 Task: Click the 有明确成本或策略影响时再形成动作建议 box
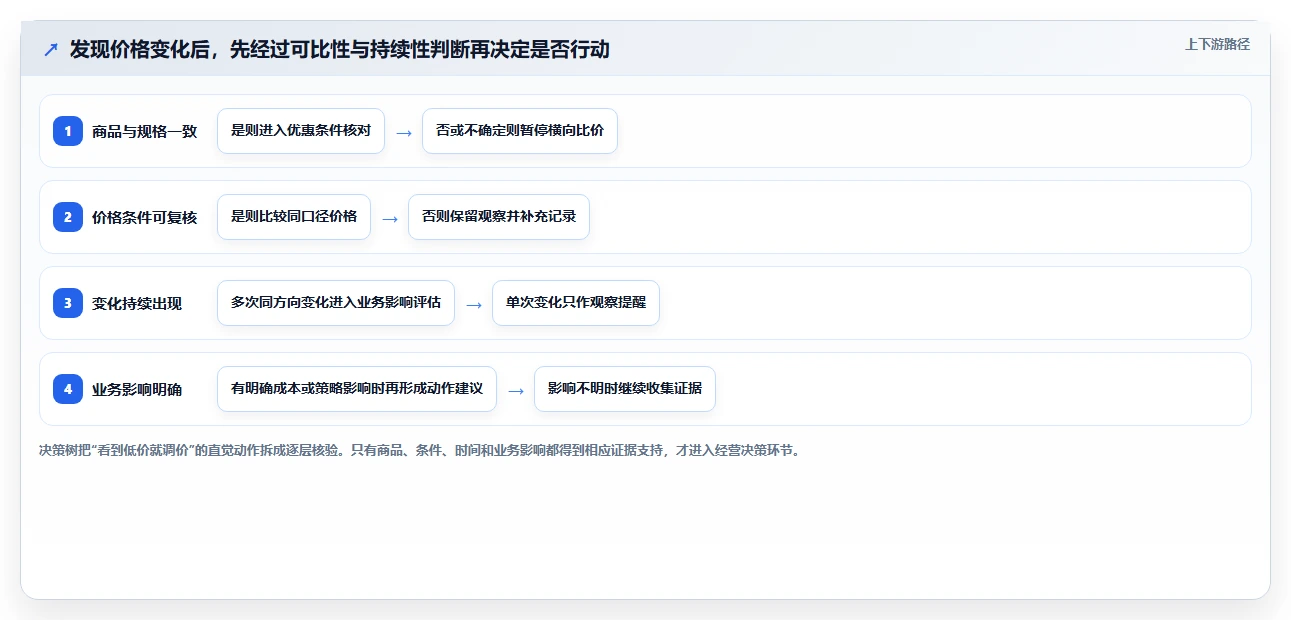point(357,389)
